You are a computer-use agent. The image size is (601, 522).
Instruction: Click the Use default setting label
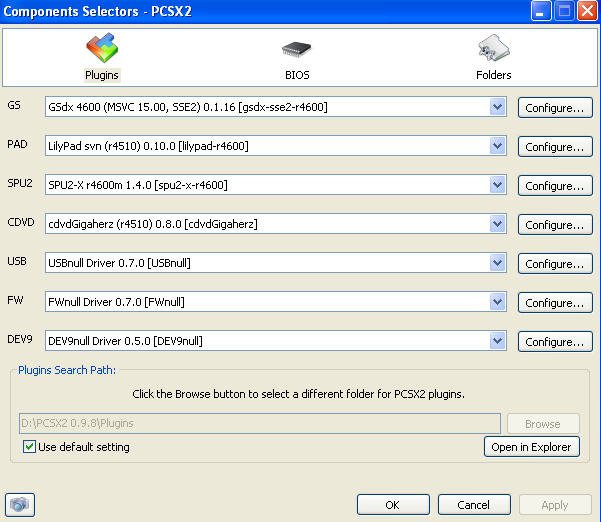(x=84, y=447)
